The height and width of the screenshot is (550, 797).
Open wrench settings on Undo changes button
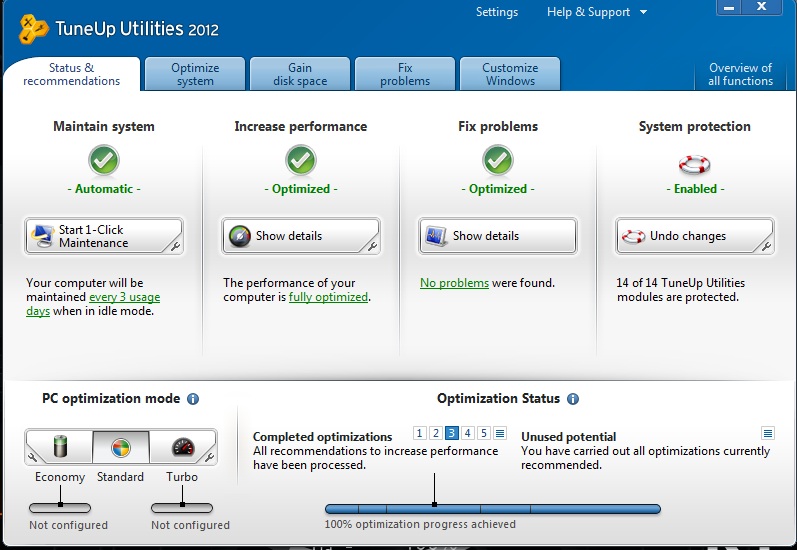pyautogui.click(x=766, y=246)
